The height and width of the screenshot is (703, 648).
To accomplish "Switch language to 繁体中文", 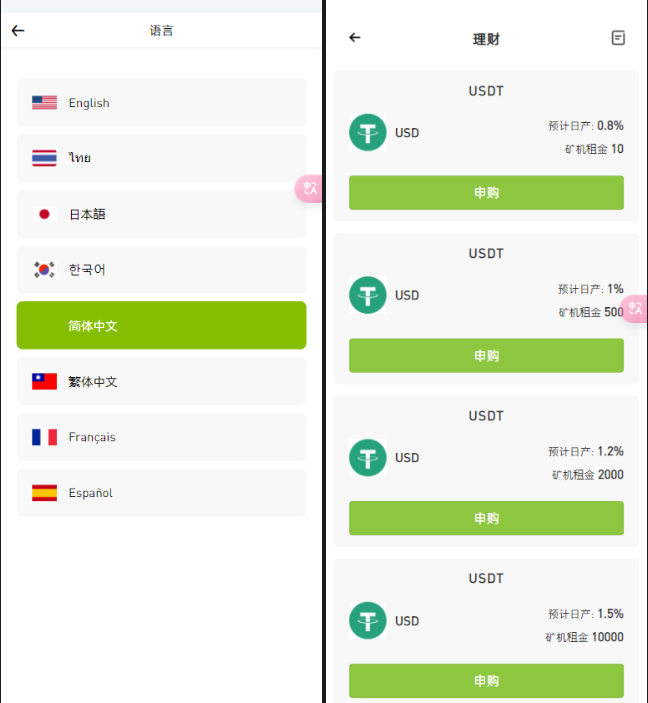I will tap(161, 381).
